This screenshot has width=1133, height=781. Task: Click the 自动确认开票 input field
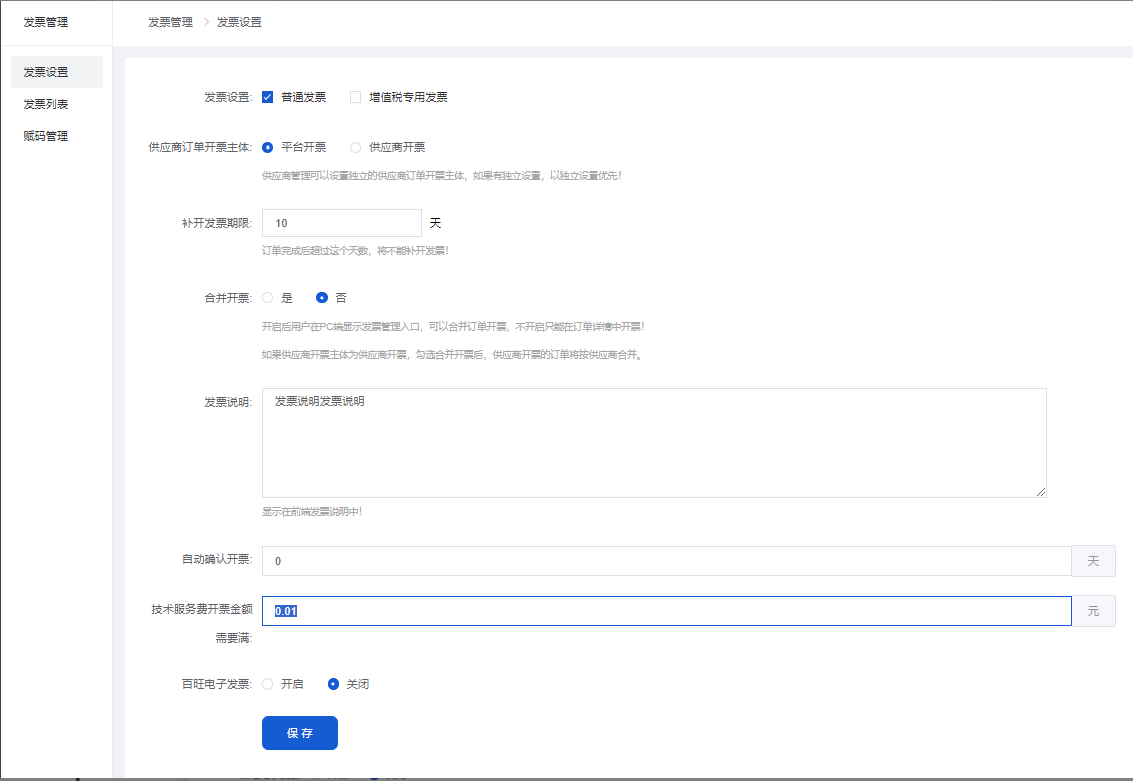tap(666, 561)
